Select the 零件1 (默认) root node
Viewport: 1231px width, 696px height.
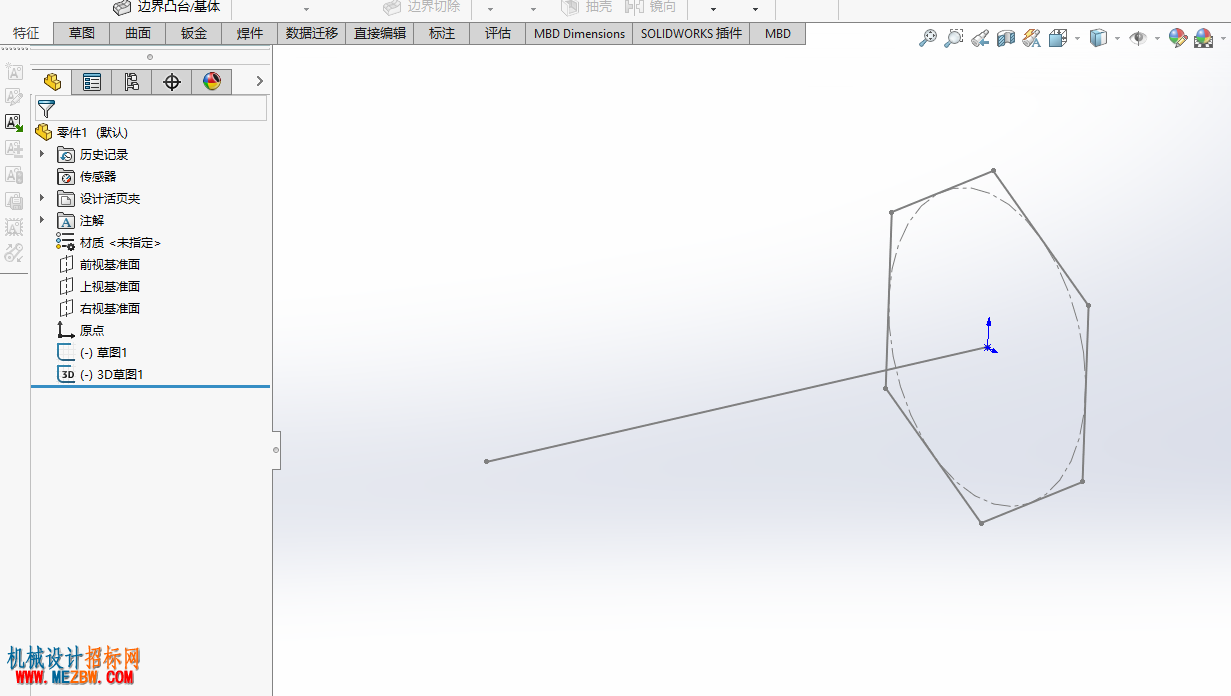pyautogui.click(x=82, y=132)
